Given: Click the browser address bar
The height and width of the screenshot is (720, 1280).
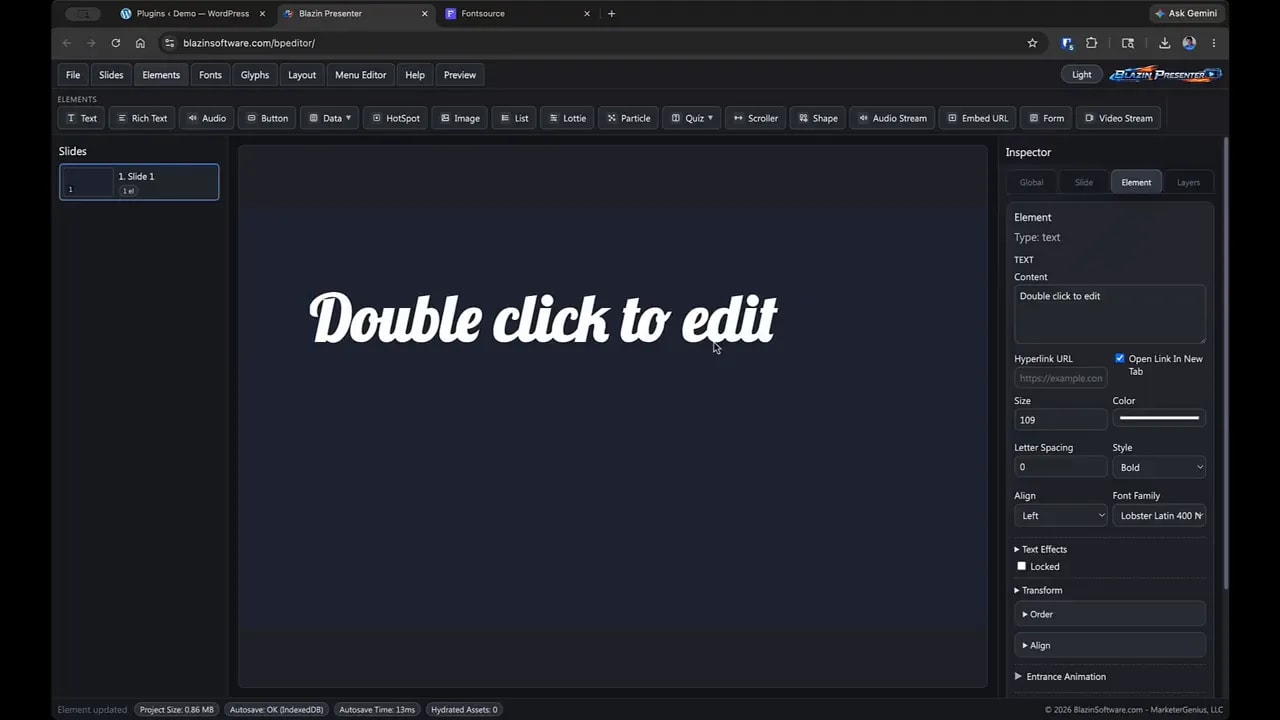Looking at the screenshot, I should click(x=590, y=43).
